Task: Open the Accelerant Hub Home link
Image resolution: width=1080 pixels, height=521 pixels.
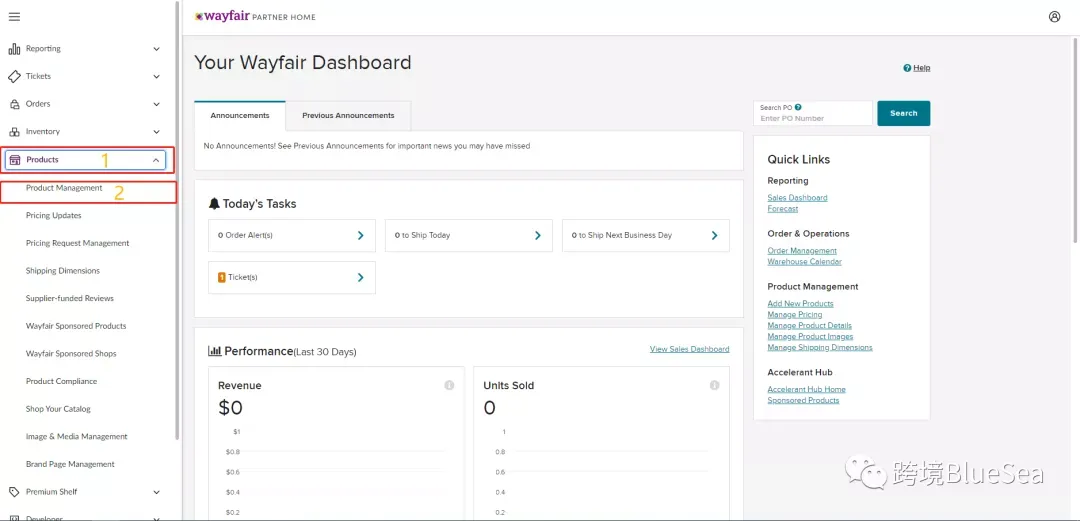Action: tap(807, 389)
